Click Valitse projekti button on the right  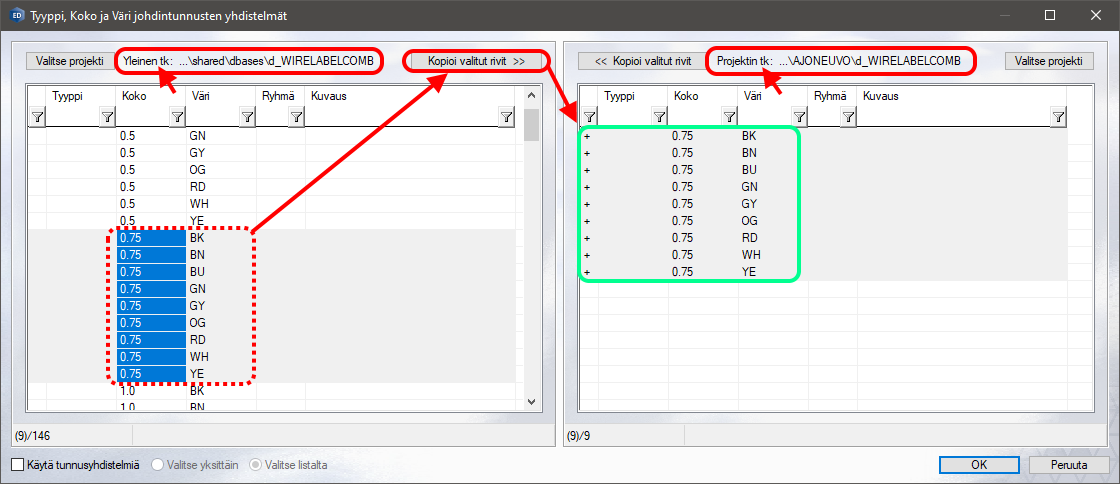click(1049, 61)
